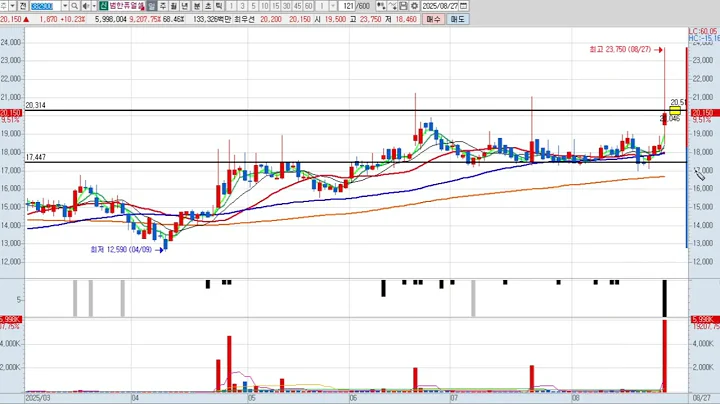720x404 pixels.
Task: Open the first dropdown at toolbar start
Action: coord(12,6)
